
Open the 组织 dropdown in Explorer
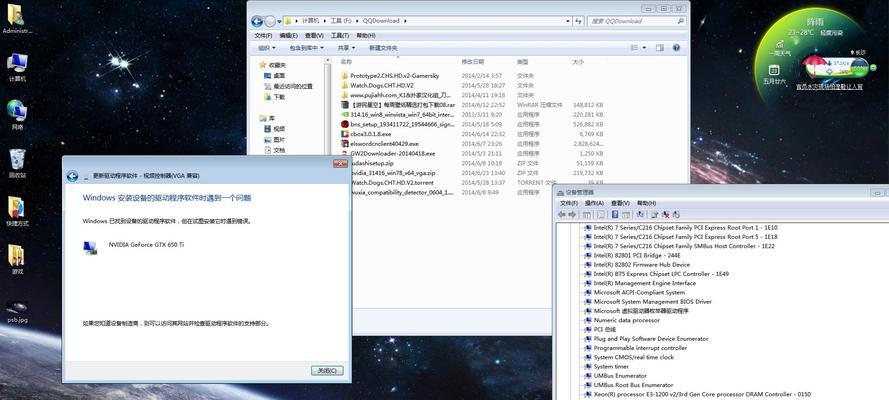pyautogui.click(x=266, y=48)
